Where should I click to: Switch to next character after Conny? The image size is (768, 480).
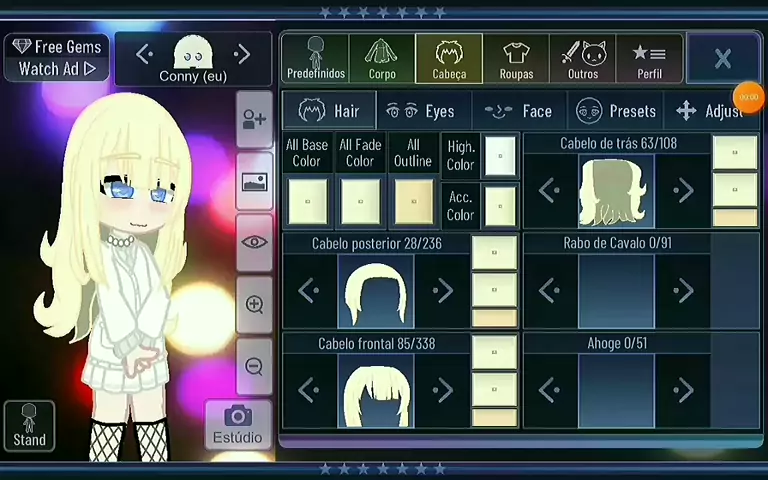242,54
